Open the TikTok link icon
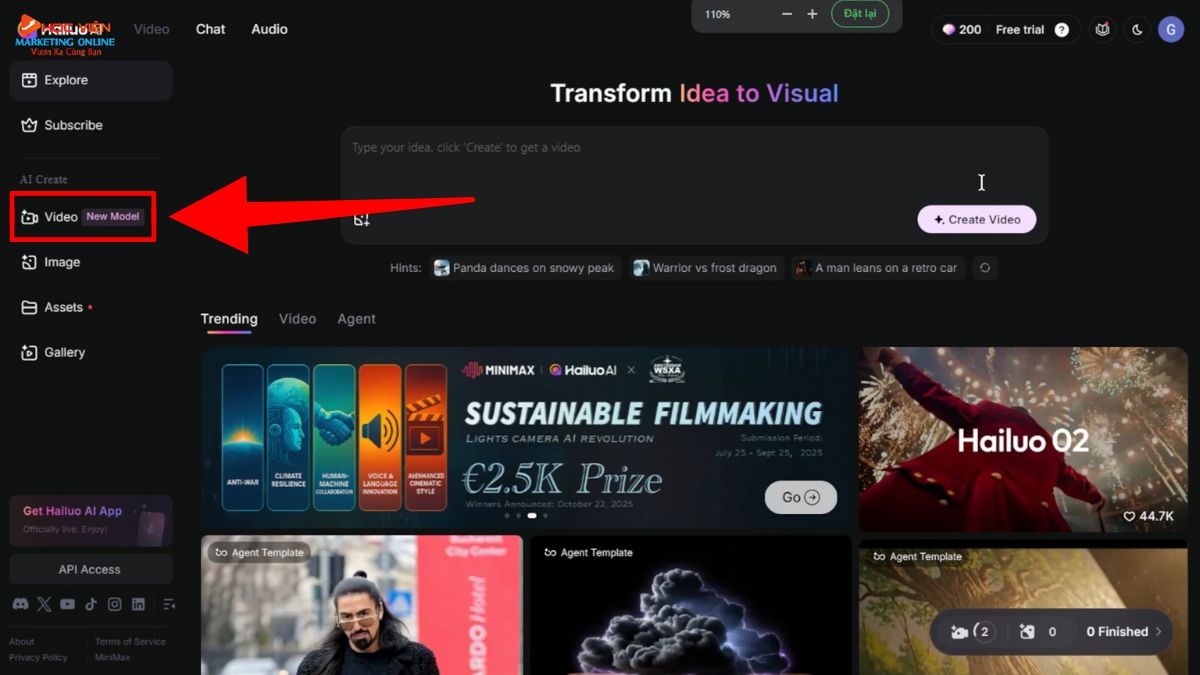The height and width of the screenshot is (675, 1200). point(91,604)
